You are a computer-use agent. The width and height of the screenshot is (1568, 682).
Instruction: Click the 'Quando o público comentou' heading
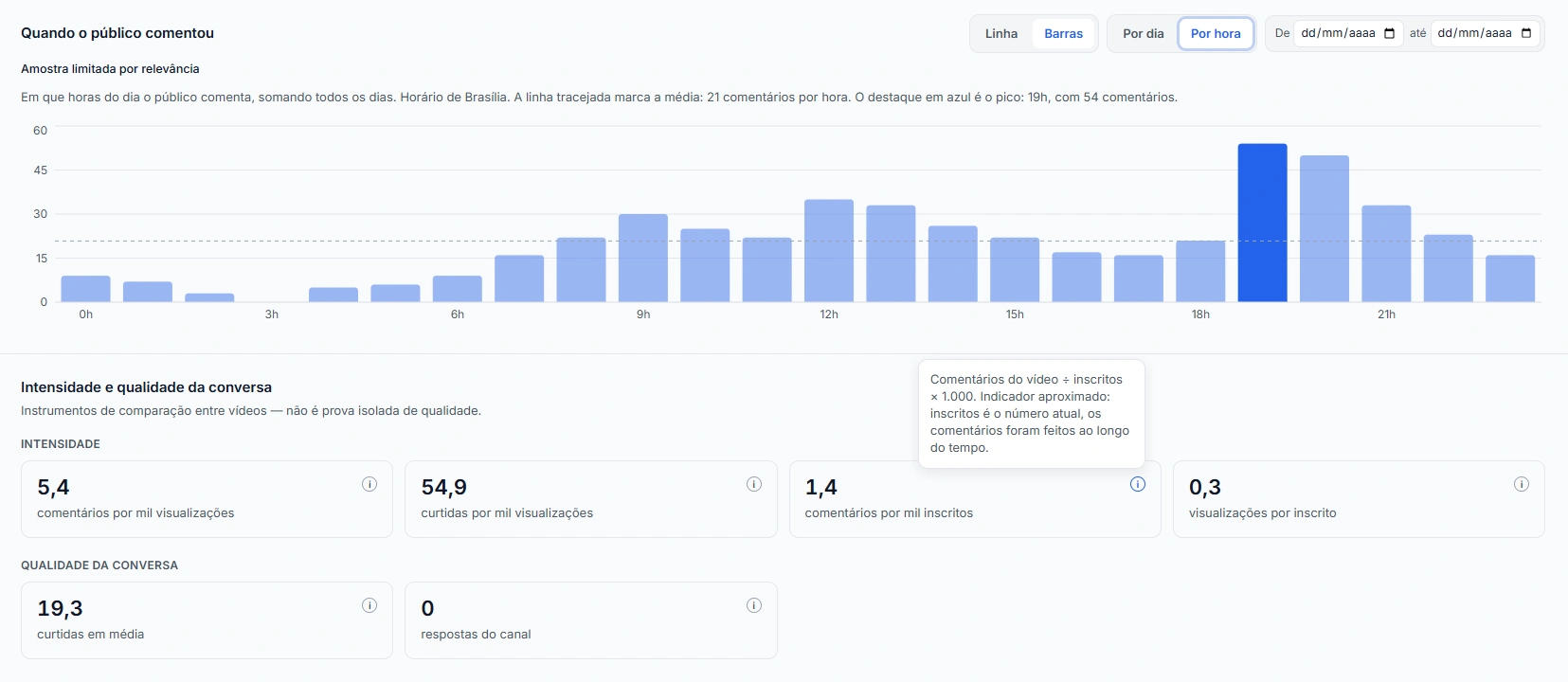pos(117,33)
